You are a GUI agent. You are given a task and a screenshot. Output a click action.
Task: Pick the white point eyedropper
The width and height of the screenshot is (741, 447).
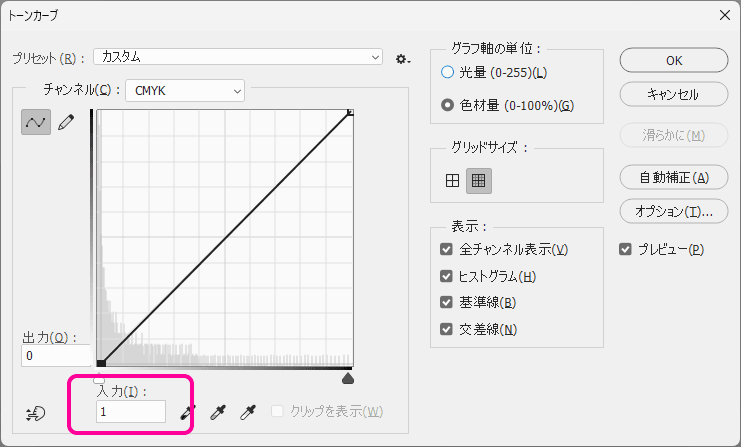(x=248, y=413)
